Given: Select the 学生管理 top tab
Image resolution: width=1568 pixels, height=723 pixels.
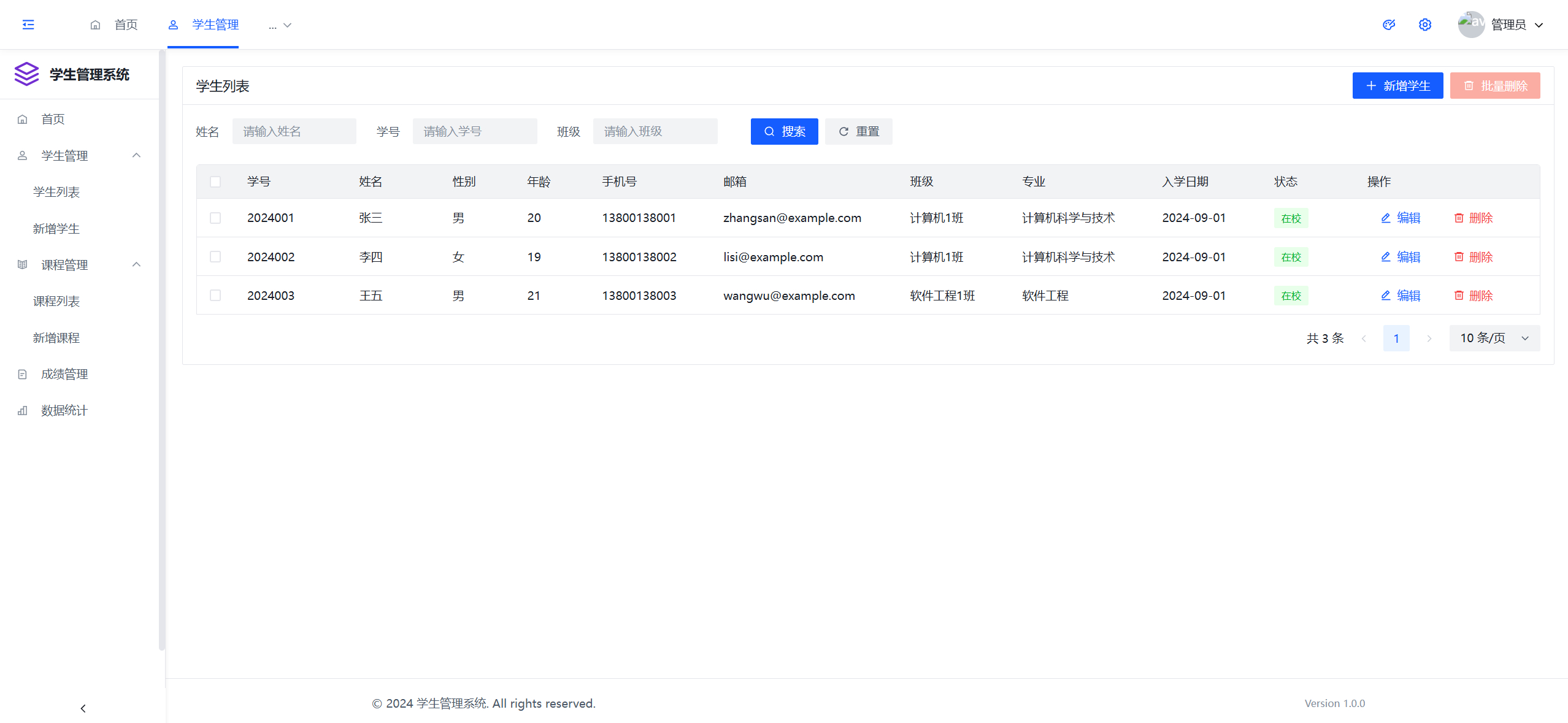Looking at the screenshot, I should pyautogui.click(x=203, y=25).
